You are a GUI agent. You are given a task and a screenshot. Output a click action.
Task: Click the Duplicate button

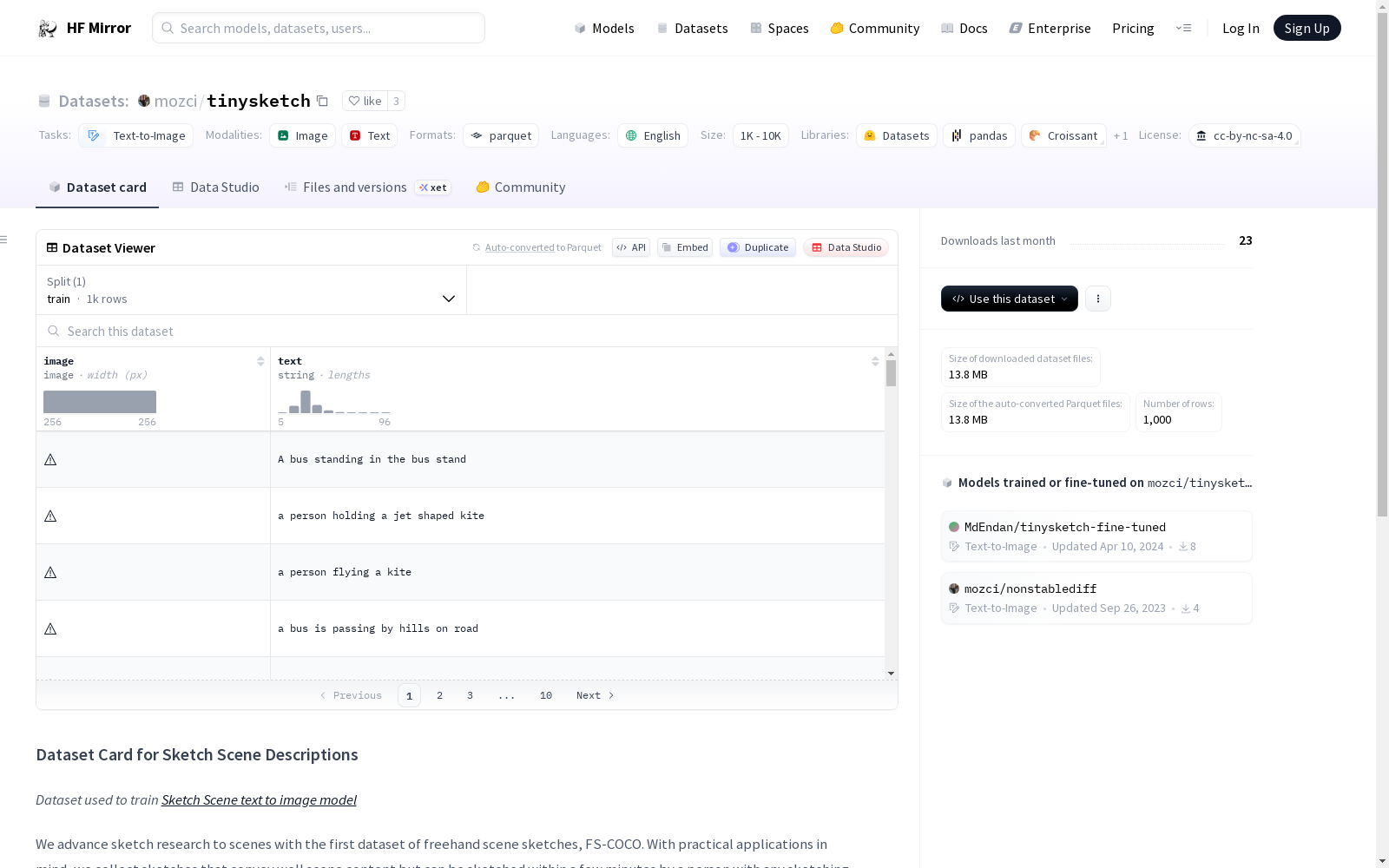(x=758, y=247)
